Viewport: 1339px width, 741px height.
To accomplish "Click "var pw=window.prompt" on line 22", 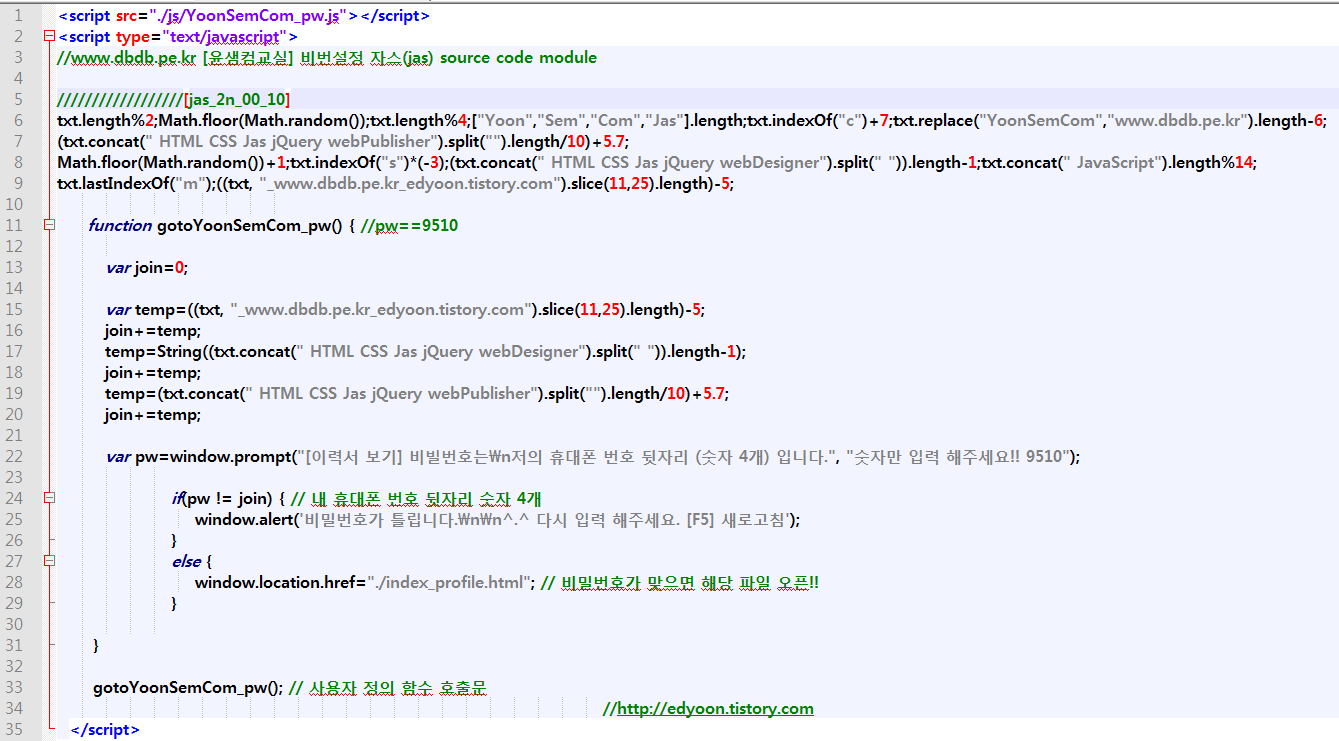I will [x=200, y=457].
